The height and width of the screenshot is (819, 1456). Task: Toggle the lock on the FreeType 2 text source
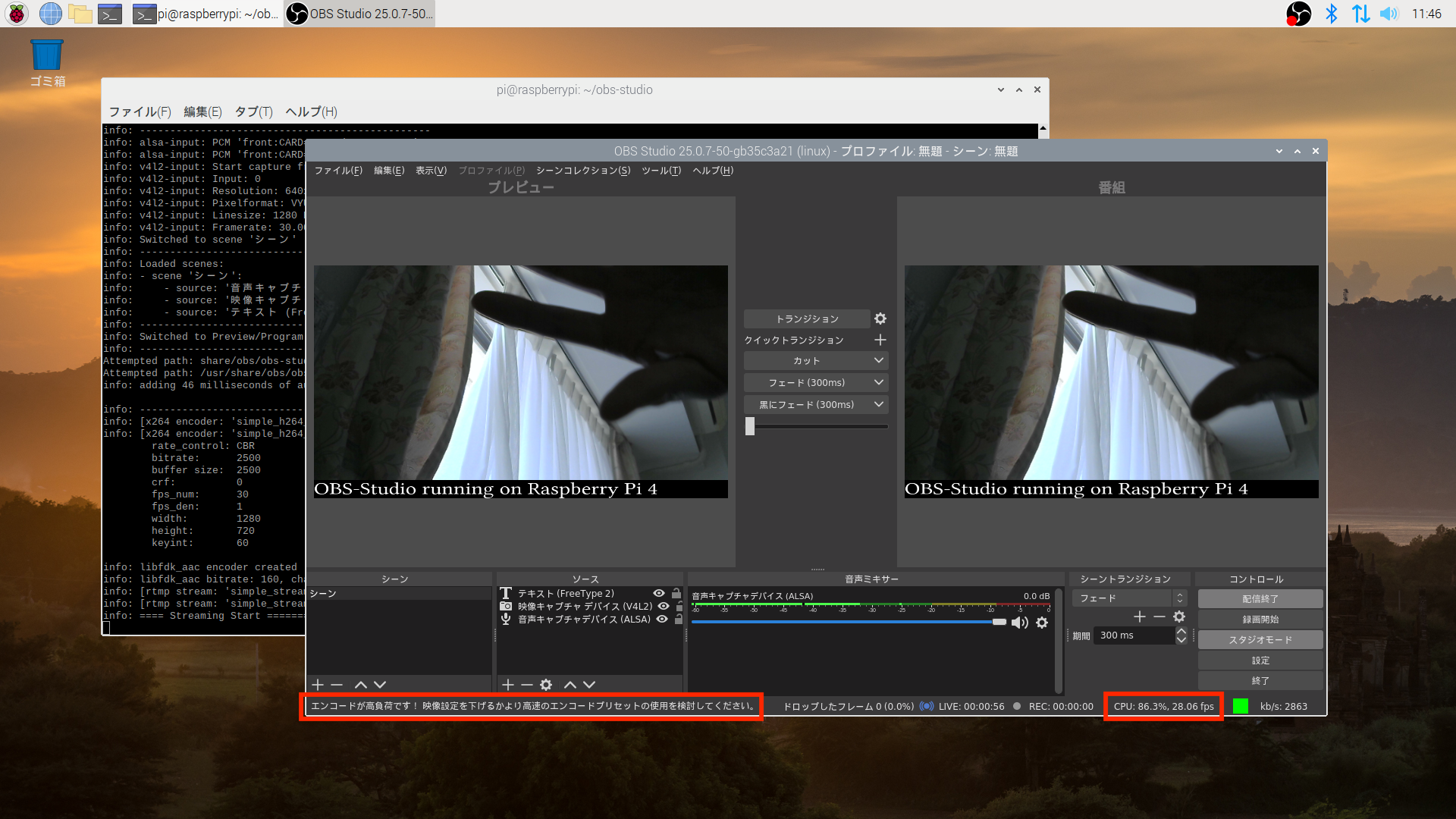(x=676, y=594)
